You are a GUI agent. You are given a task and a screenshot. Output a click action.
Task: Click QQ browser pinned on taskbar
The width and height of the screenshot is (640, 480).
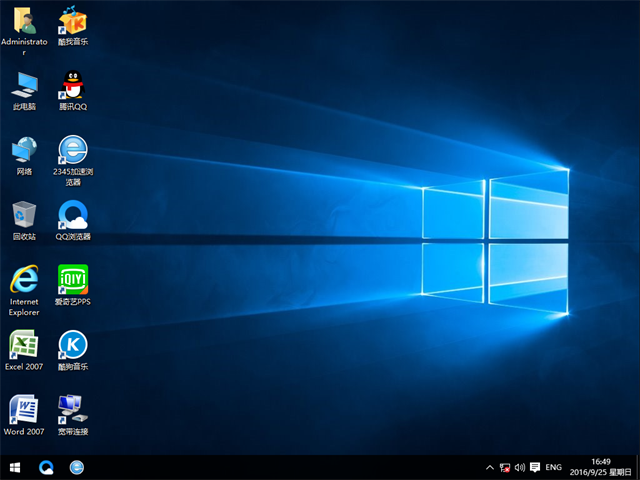[47, 467]
